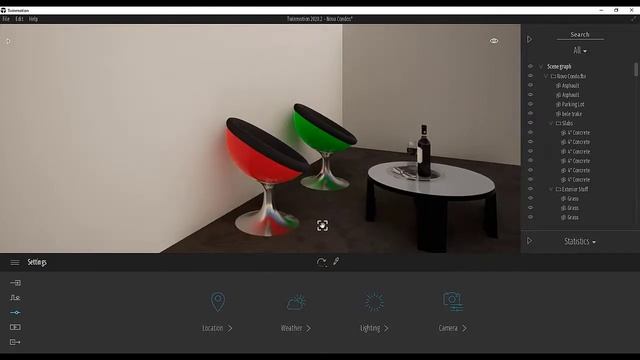Click the Settings breadcrumb label

point(37,262)
